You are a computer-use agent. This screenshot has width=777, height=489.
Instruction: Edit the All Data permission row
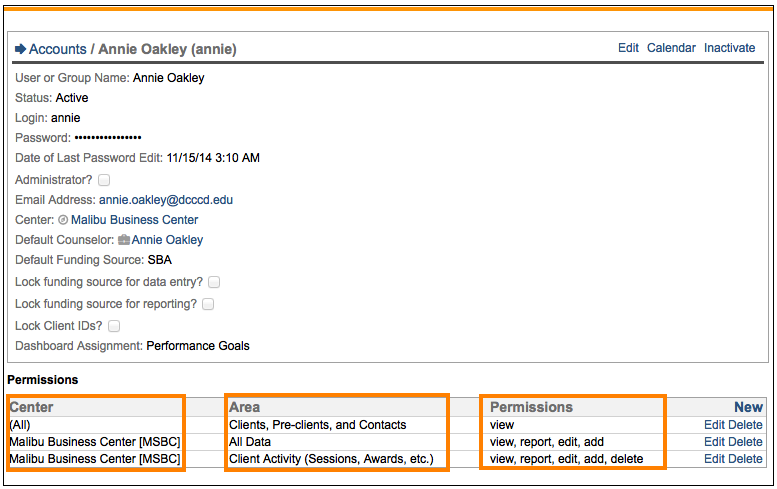[714, 442]
